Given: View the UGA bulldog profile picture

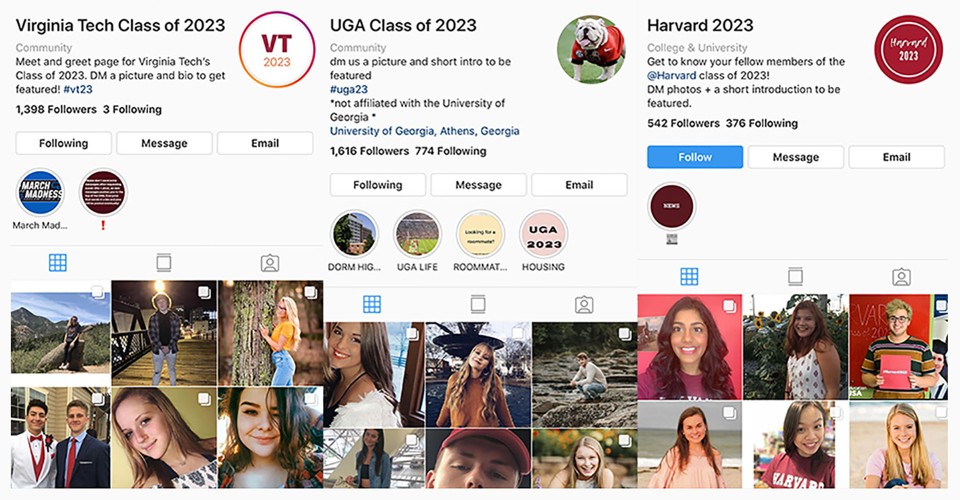Looking at the screenshot, I should [591, 50].
